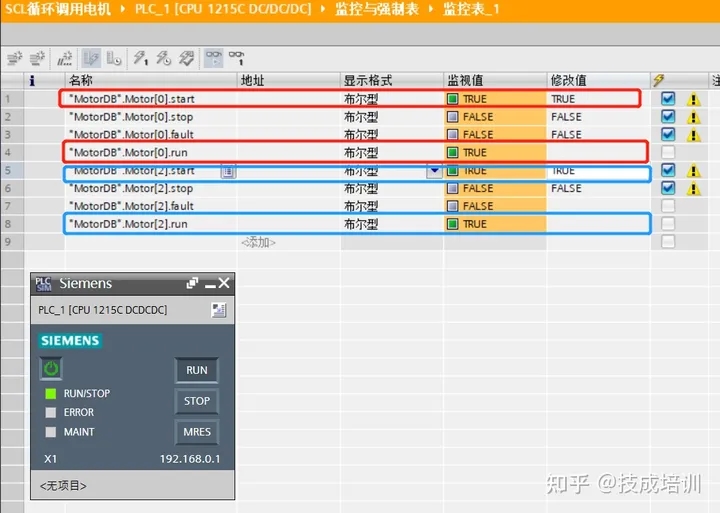Click the grey MAINT LED indicator

click(x=51, y=432)
